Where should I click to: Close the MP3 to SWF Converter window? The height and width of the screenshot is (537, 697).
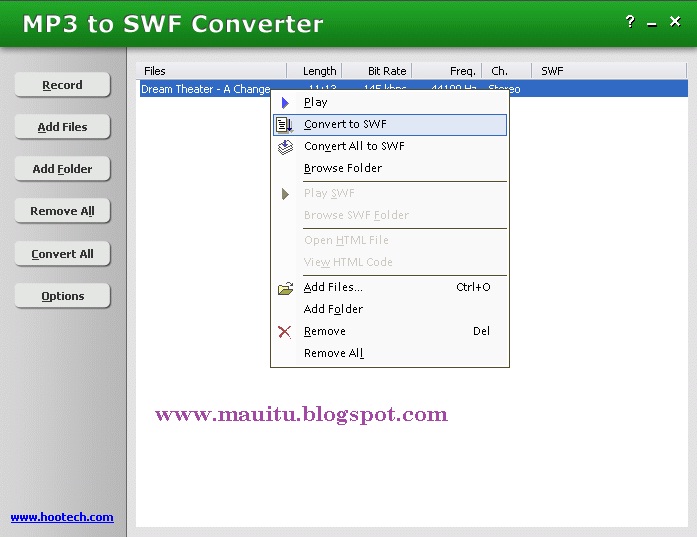click(675, 21)
